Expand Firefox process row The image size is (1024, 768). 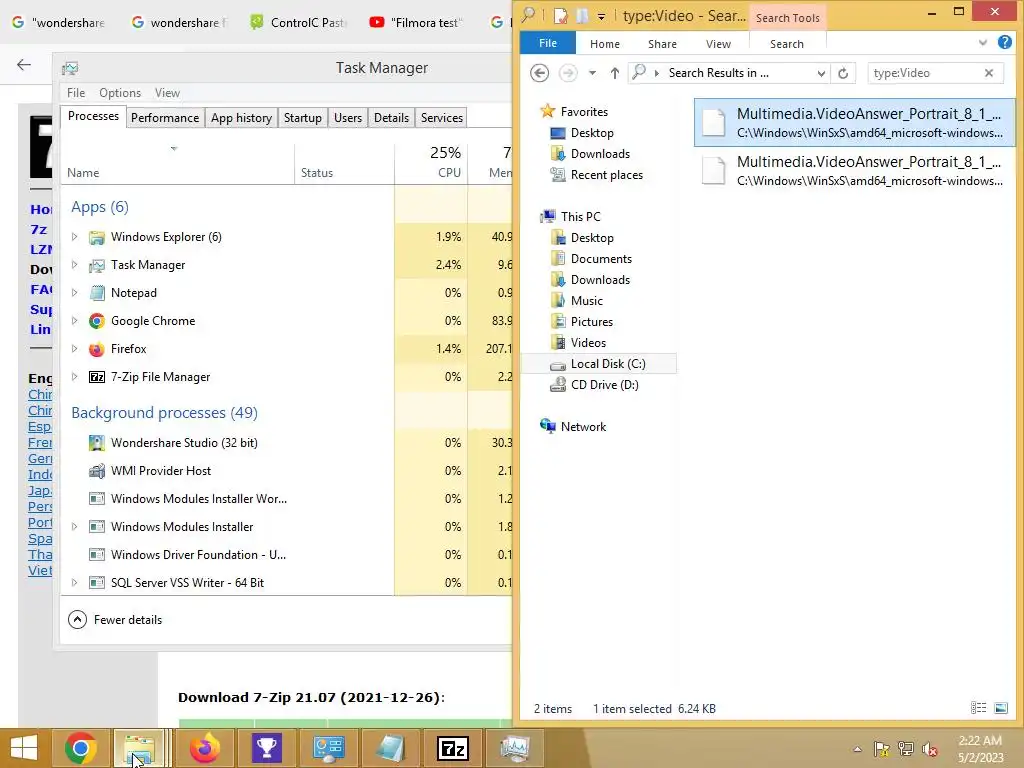click(74, 349)
